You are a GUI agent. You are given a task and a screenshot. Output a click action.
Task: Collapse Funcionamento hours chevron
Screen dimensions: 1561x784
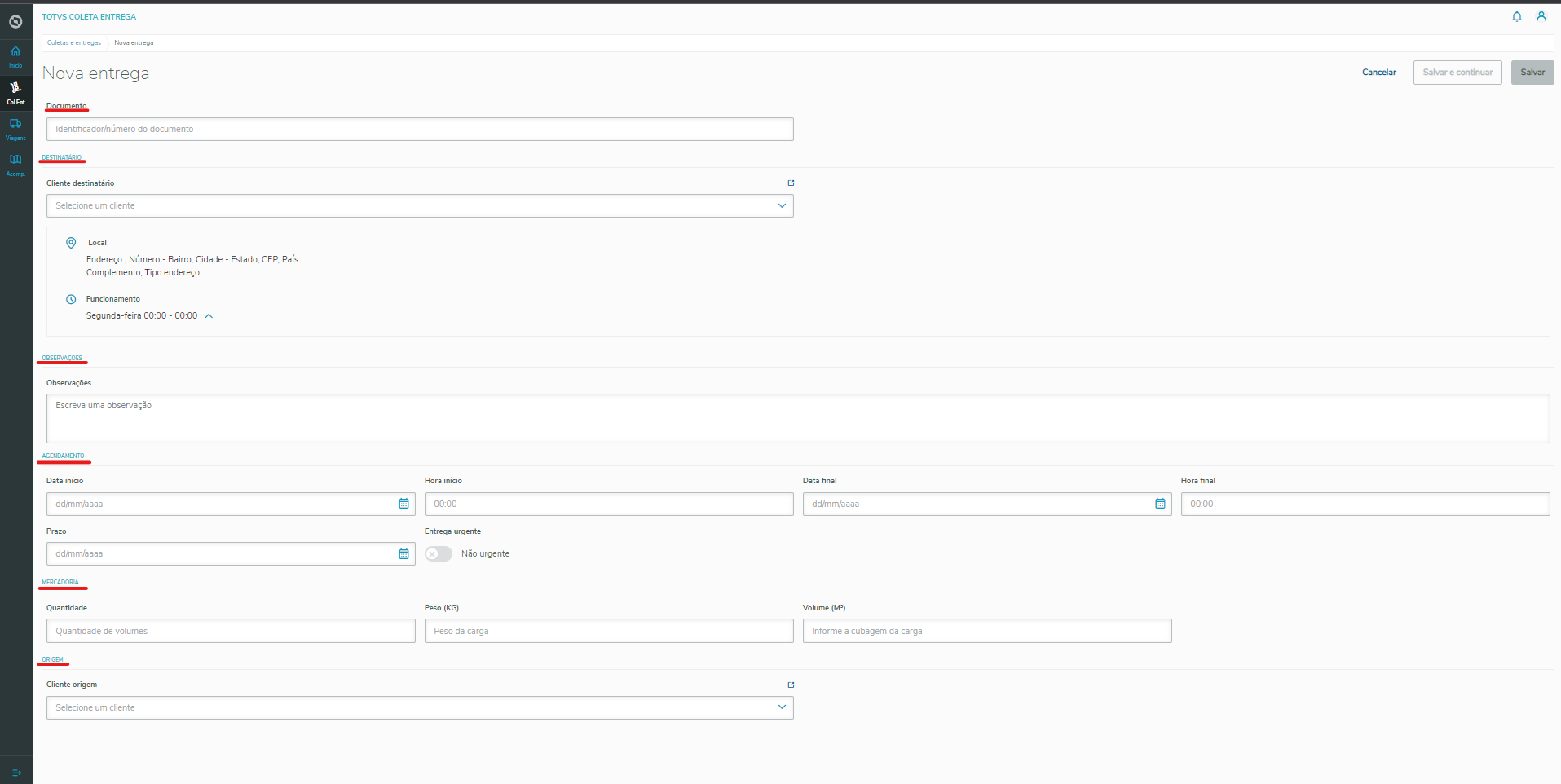tap(209, 316)
